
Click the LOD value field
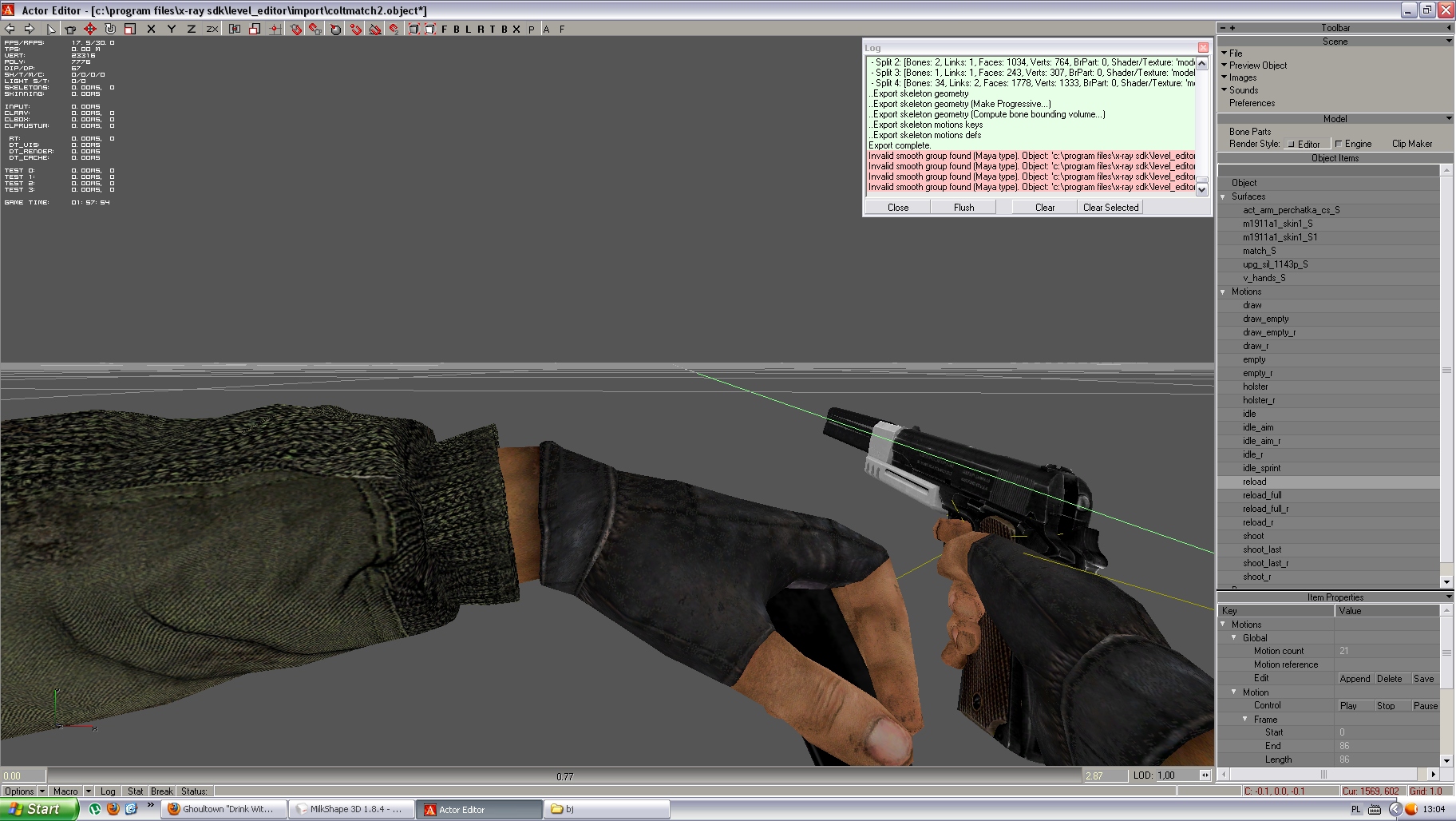coord(1177,775)
